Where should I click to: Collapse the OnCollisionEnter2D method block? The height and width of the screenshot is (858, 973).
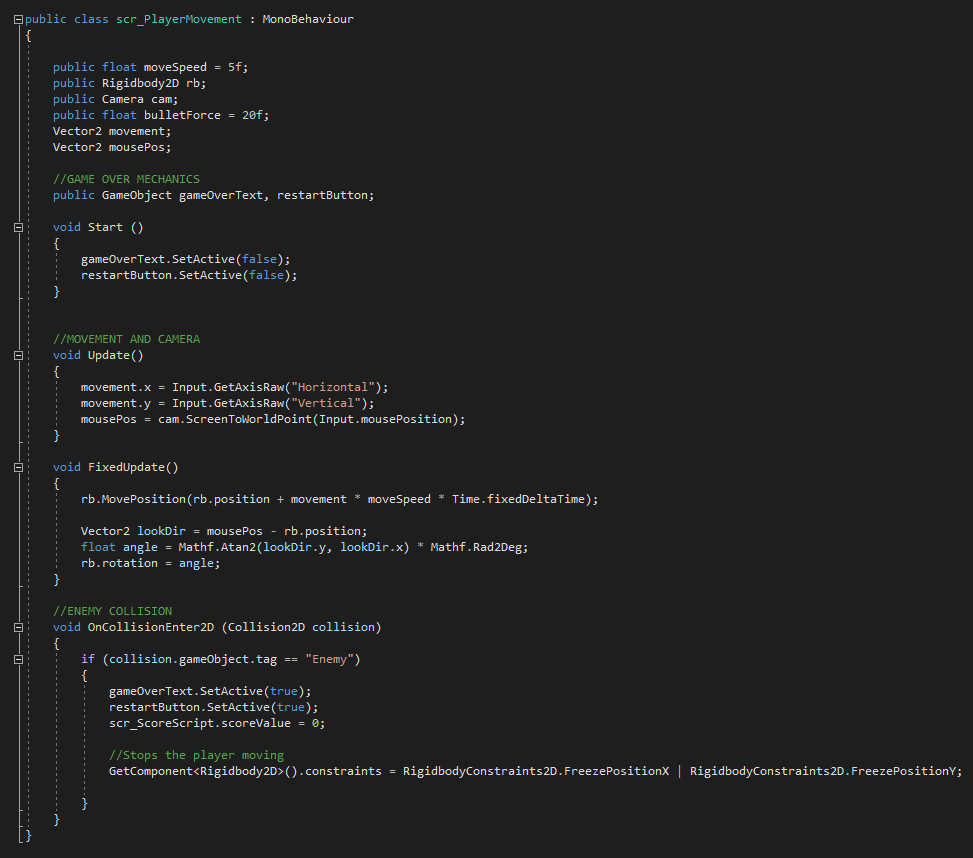click(x=18, y=627)
